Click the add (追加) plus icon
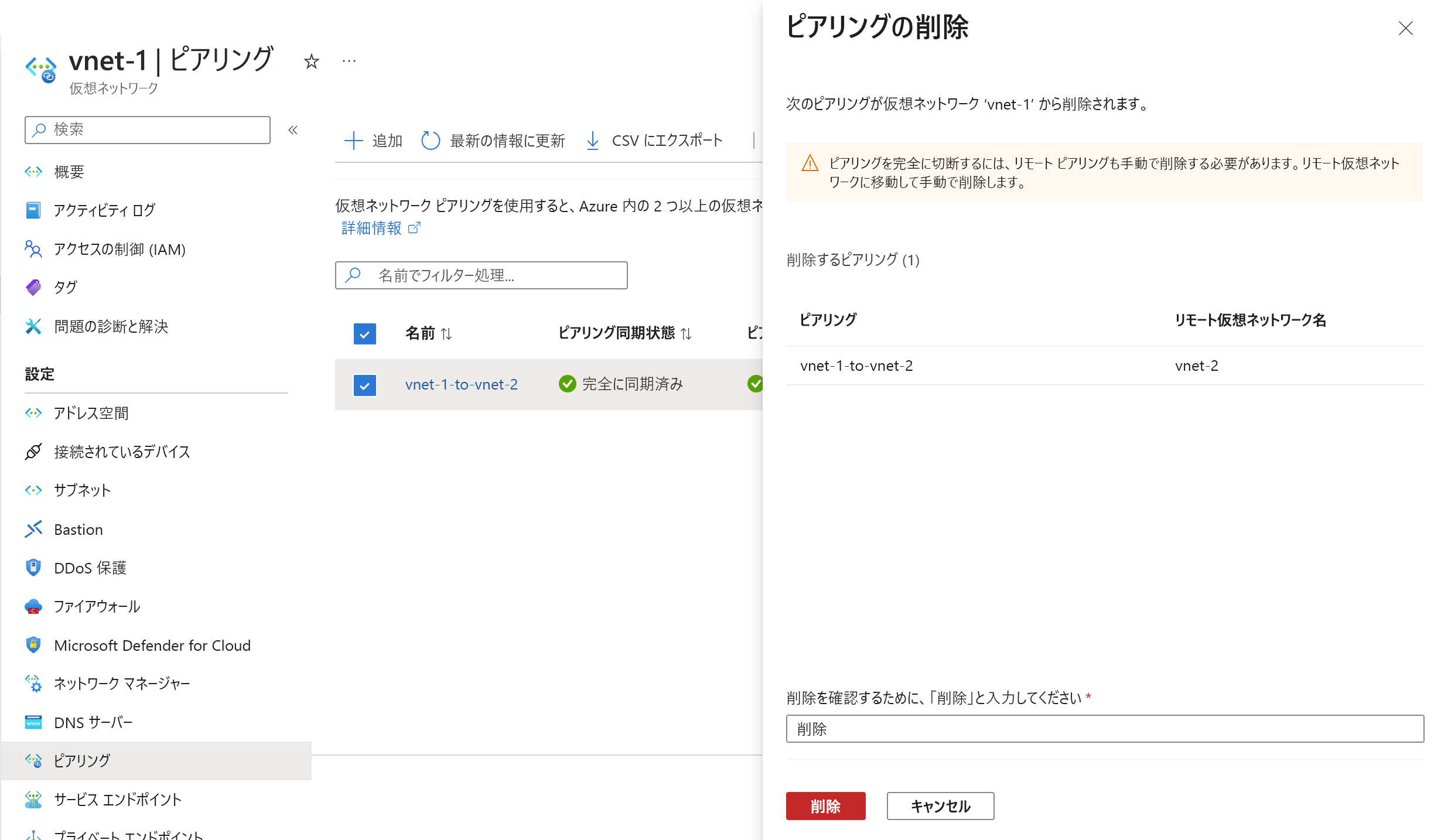Image resolution: width=1441 pixels, height=840 pixels. point(353,141)
